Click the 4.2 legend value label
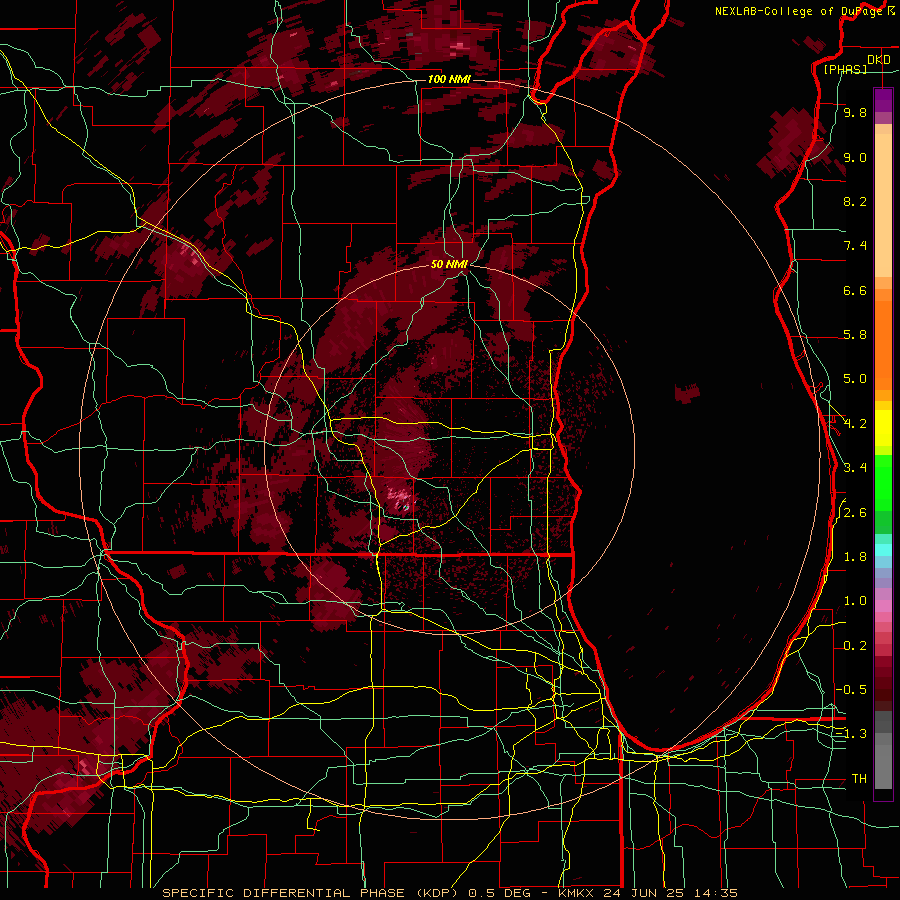The image size is (900, 900). click(855, 424)
